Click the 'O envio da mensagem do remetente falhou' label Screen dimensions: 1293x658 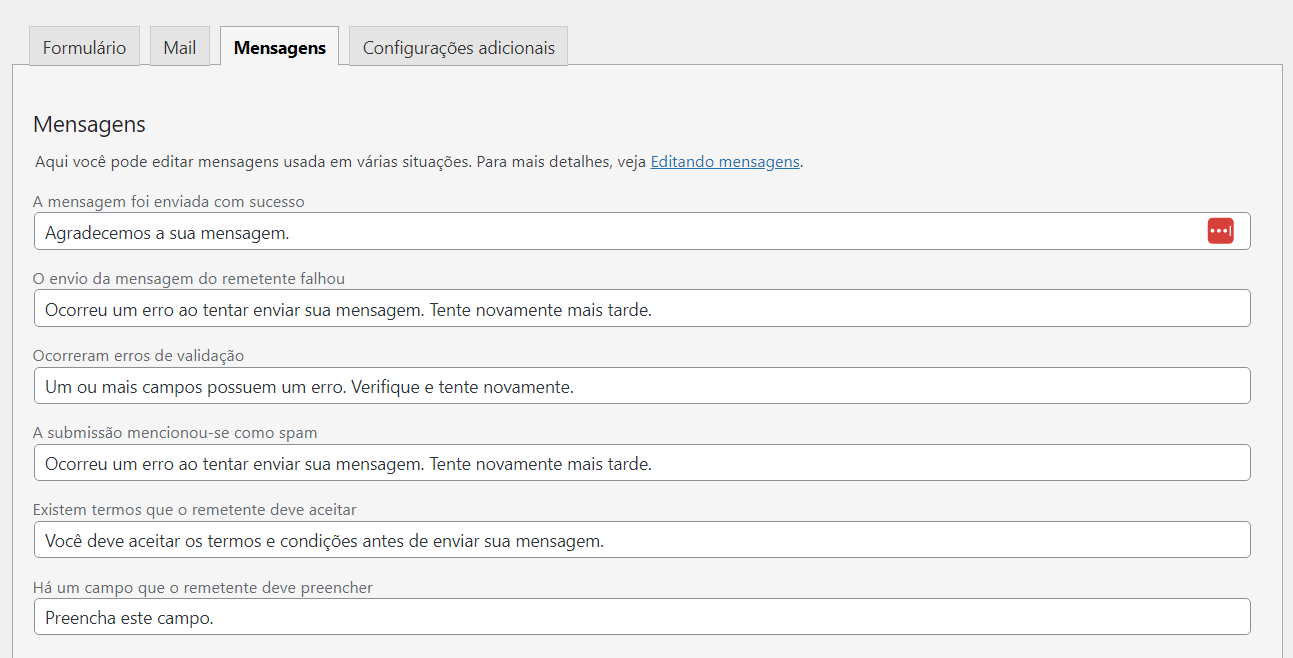click(189, 279)
